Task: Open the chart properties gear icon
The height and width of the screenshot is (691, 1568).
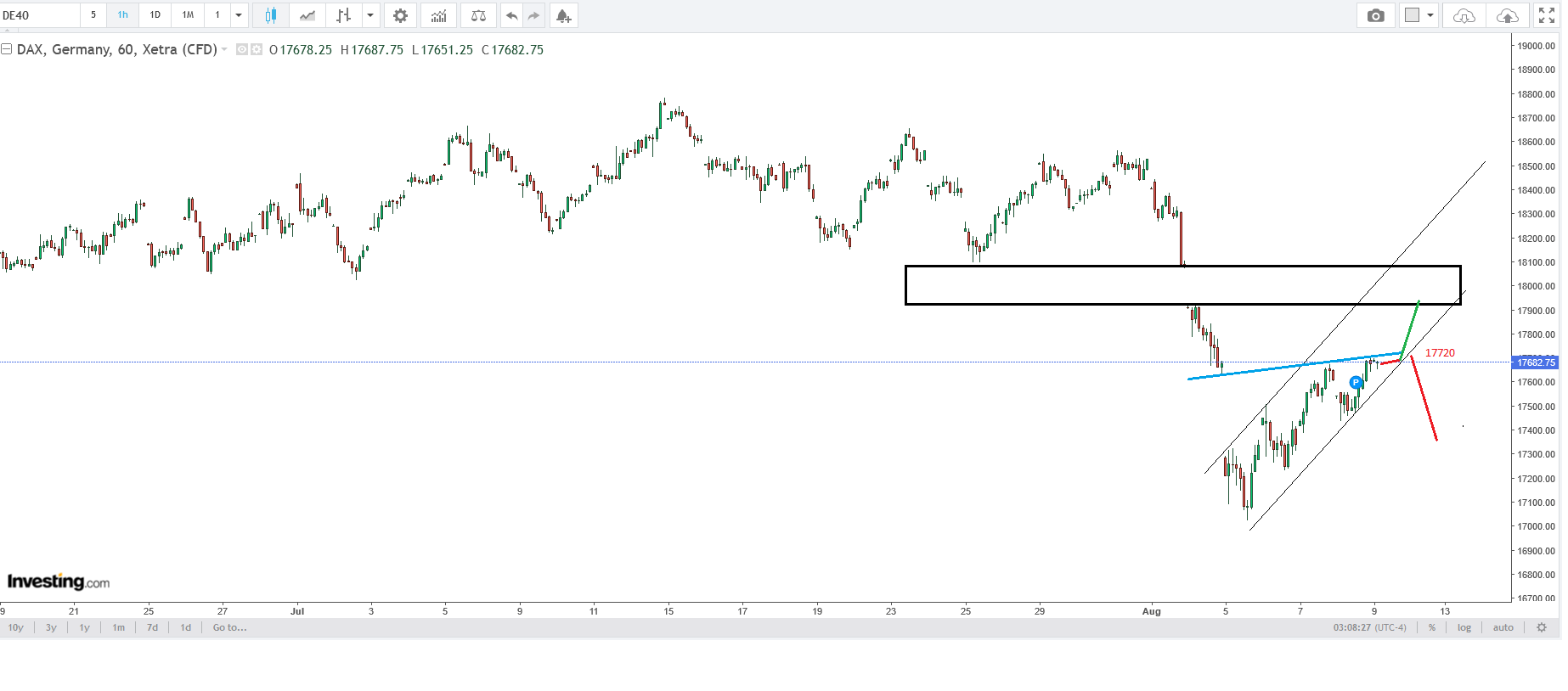Action: (400, 15)
